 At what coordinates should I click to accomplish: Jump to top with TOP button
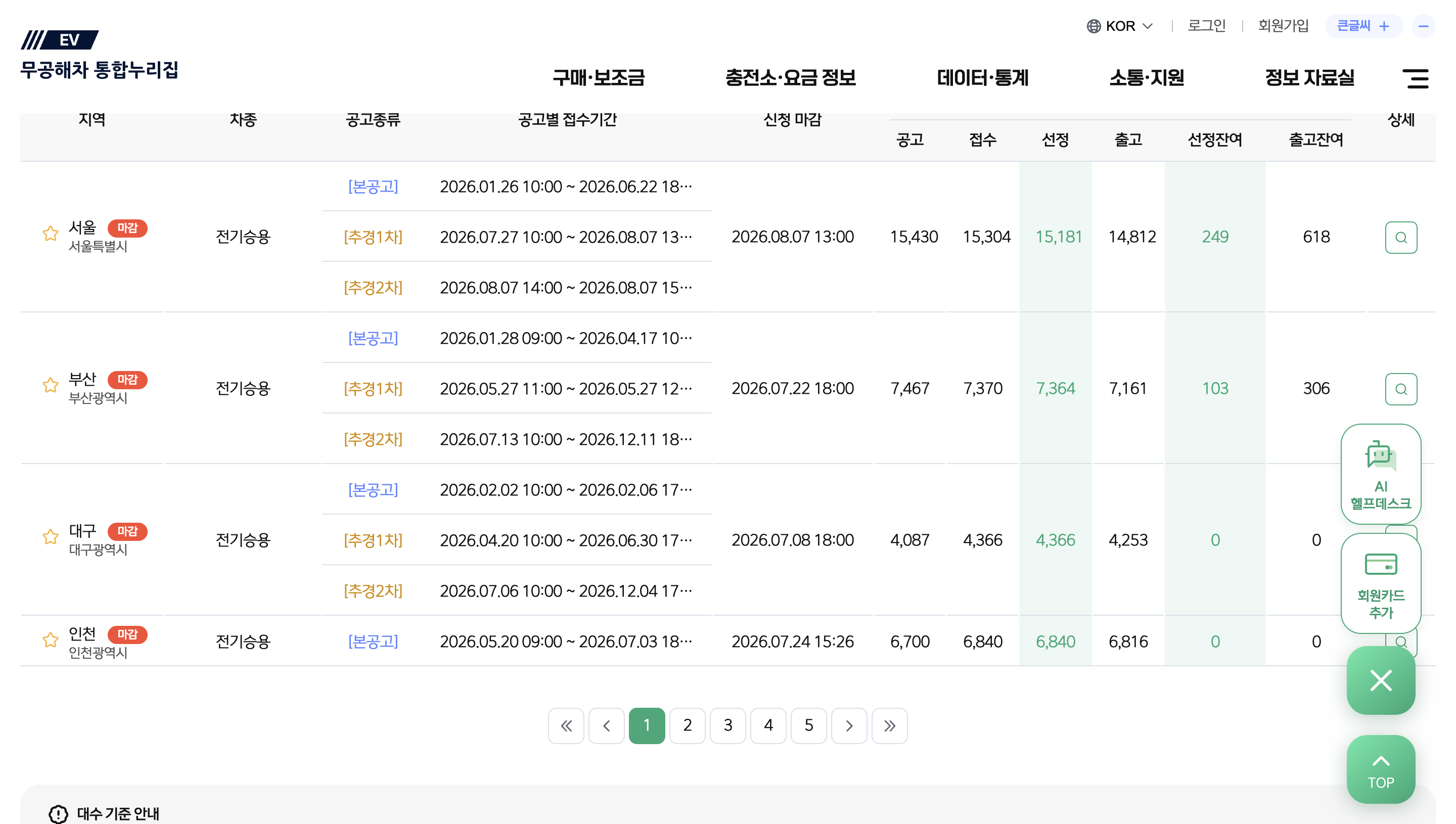click(x=1380, y=769)
